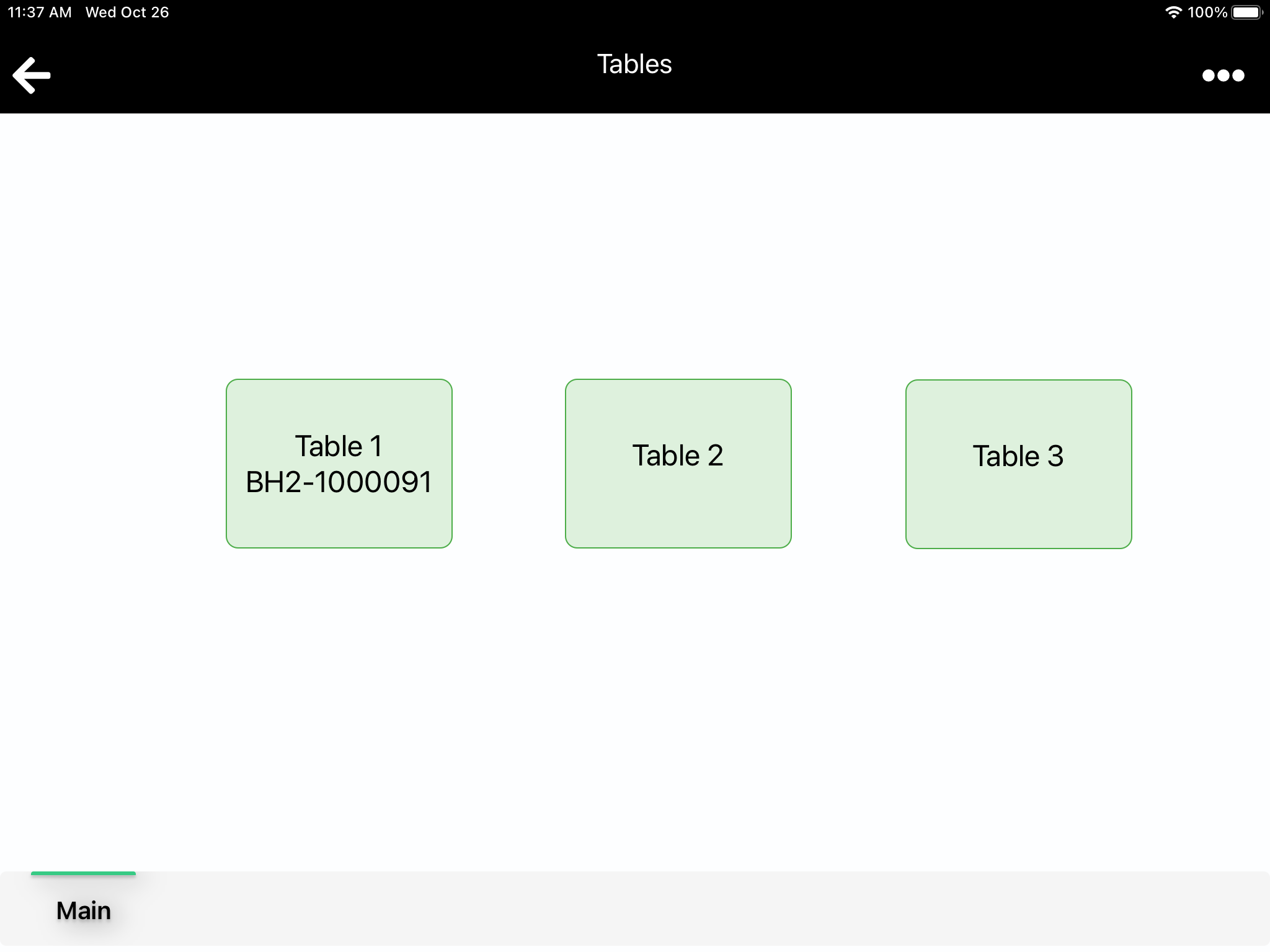Viewport: 1270px width, 952px height.
Task: Open the Table 1 tile
Action: coord(339,464)
